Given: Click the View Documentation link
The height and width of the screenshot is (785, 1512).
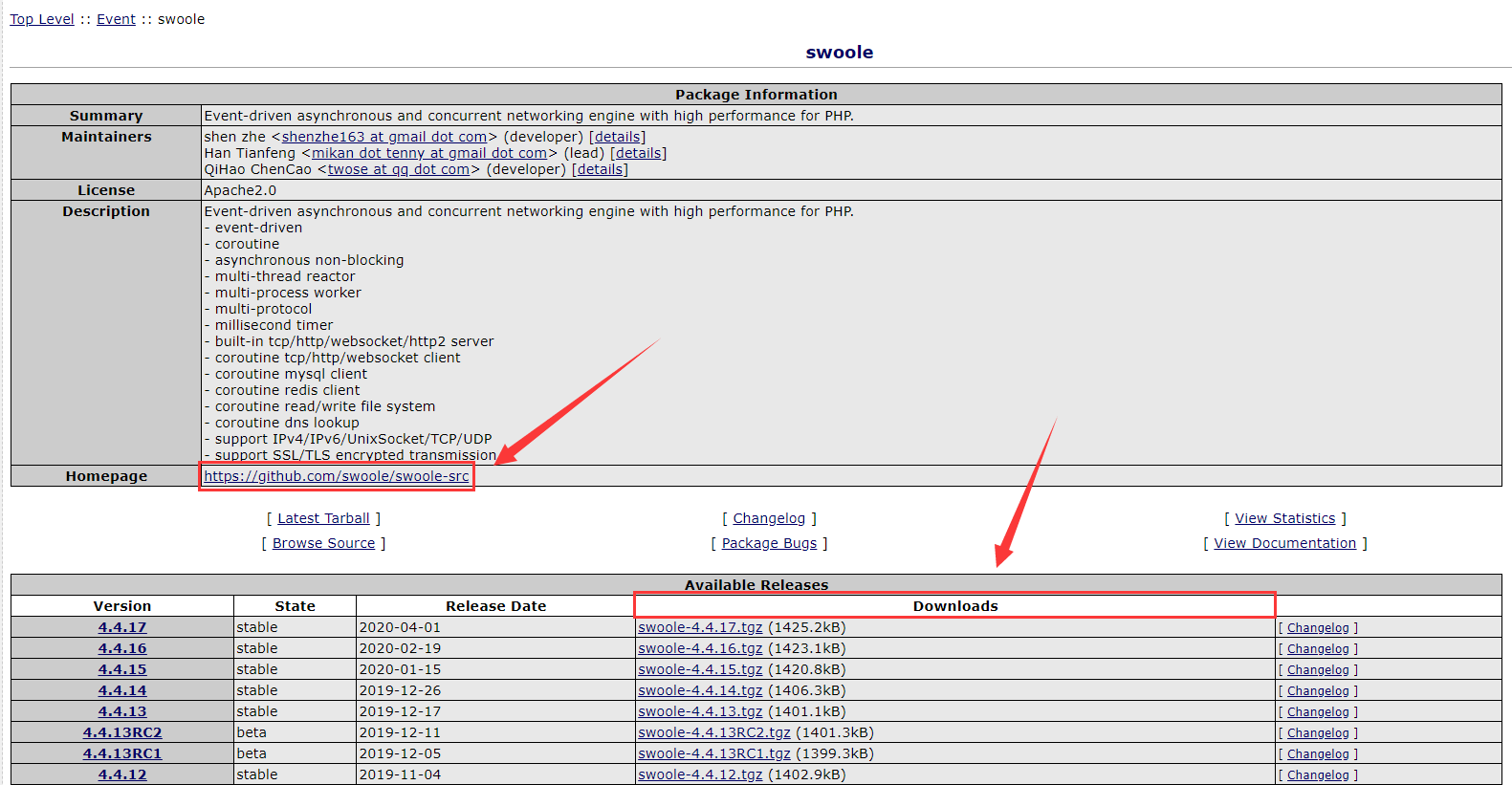Looking at the screenshot, I should tap(1284, 543).
